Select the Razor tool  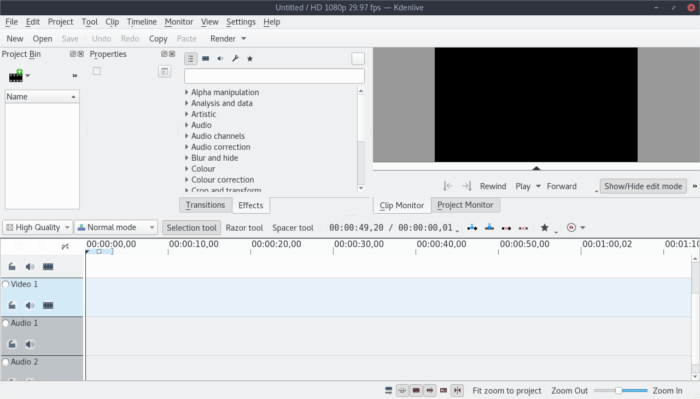coord(244,228)
